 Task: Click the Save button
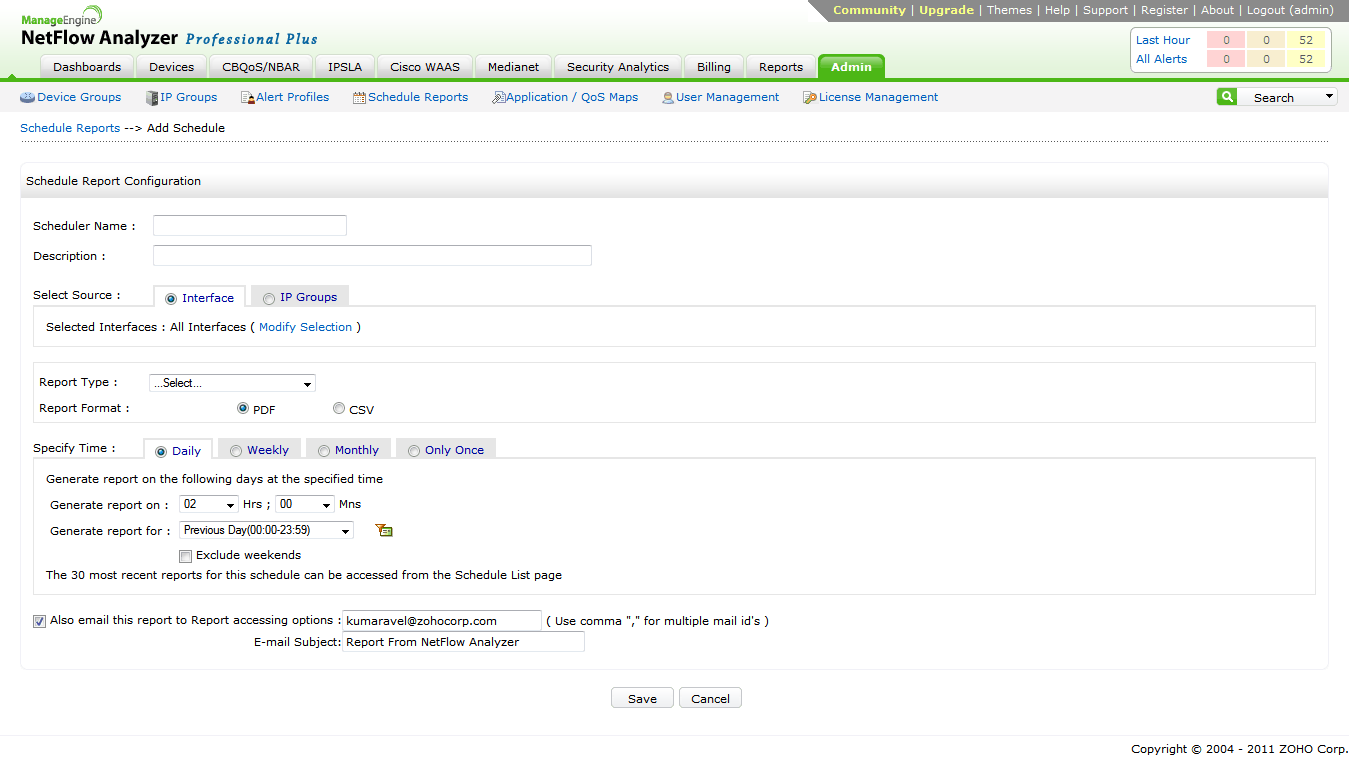tap(642, 699)
